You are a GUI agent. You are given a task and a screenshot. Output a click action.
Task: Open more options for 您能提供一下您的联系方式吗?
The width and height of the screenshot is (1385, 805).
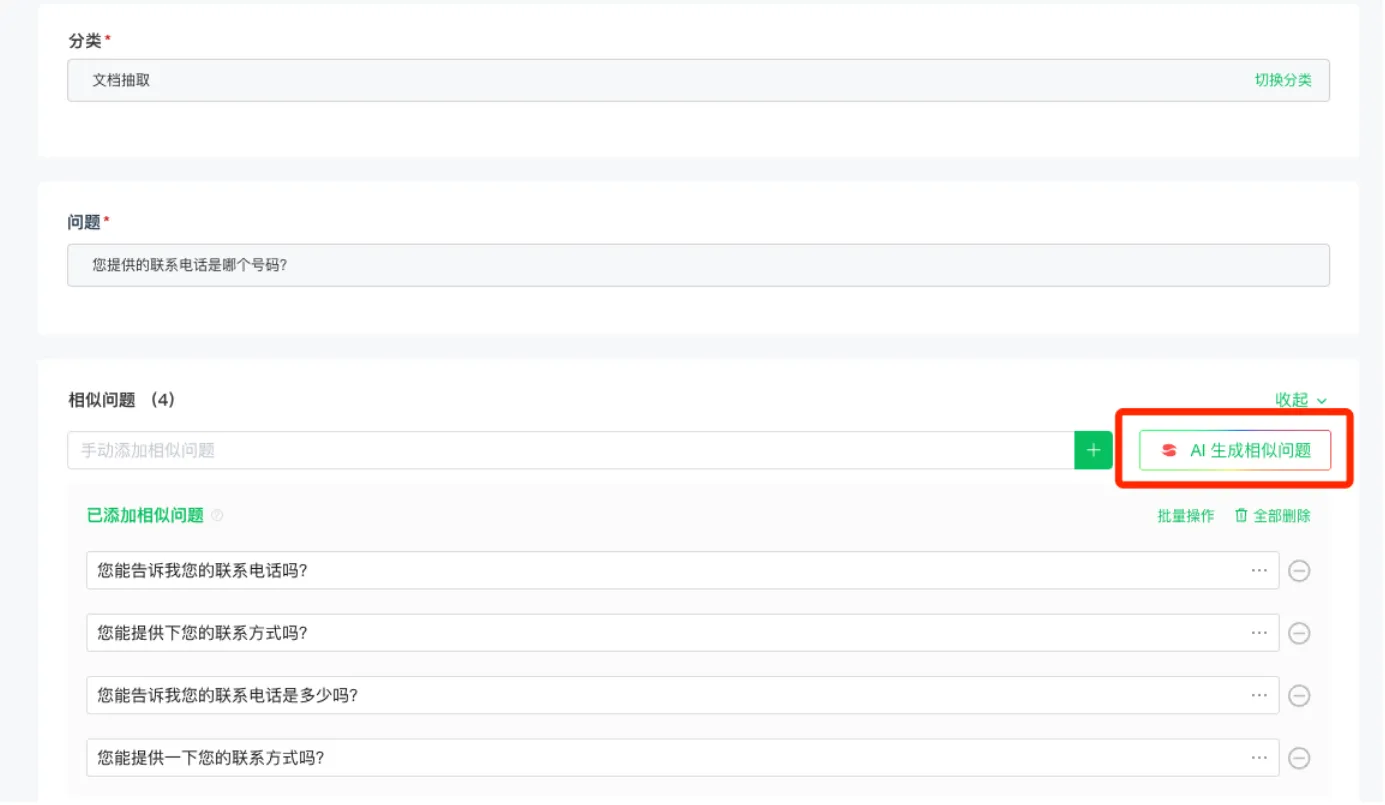(x=1259, y=758)
